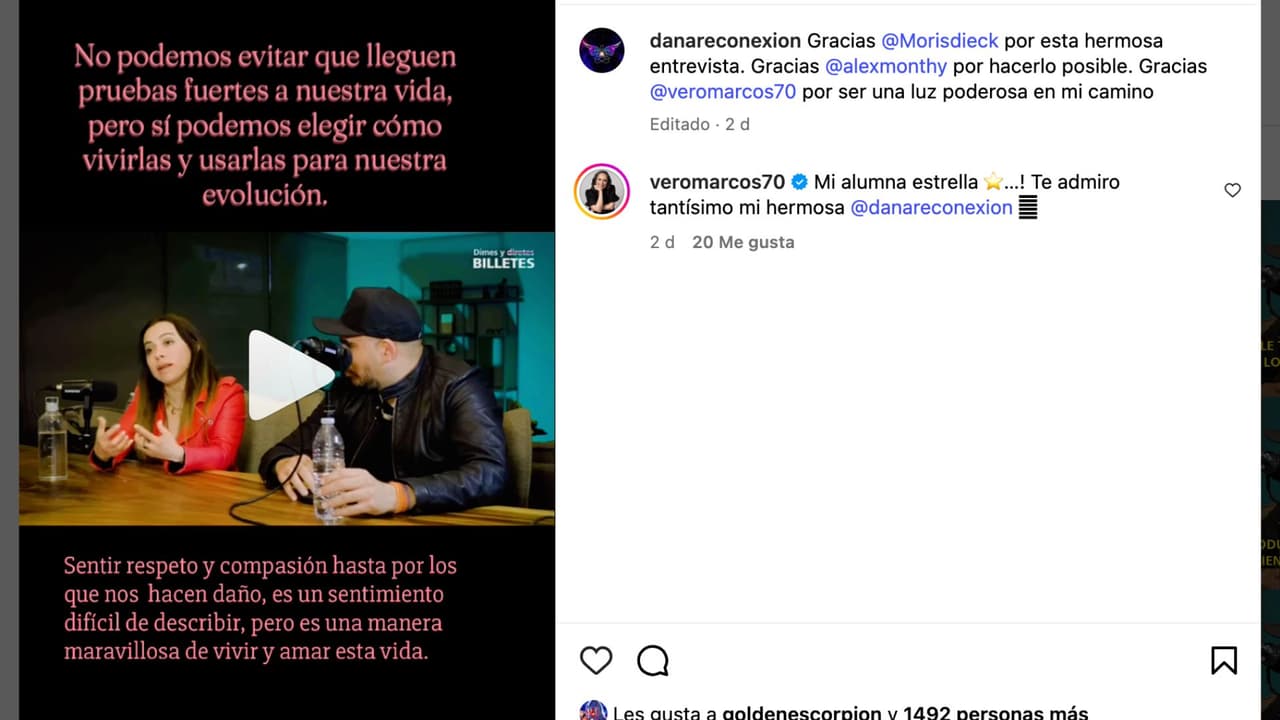The height and width of the screenshot is (720, 1280).
Task: Click the danareconexion username in the caption
Action: click(x=725, y=41)
